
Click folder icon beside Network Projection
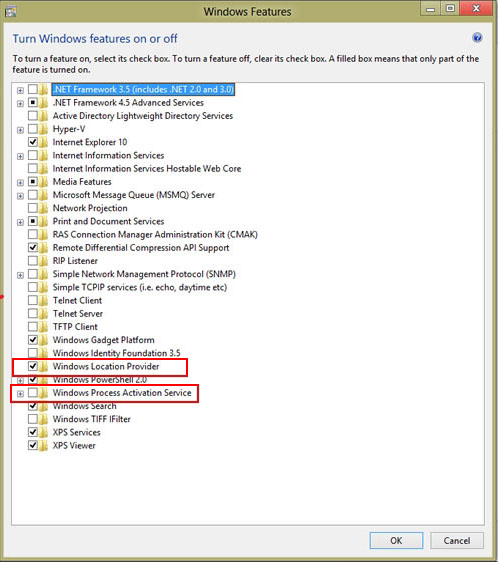[43, 208]
